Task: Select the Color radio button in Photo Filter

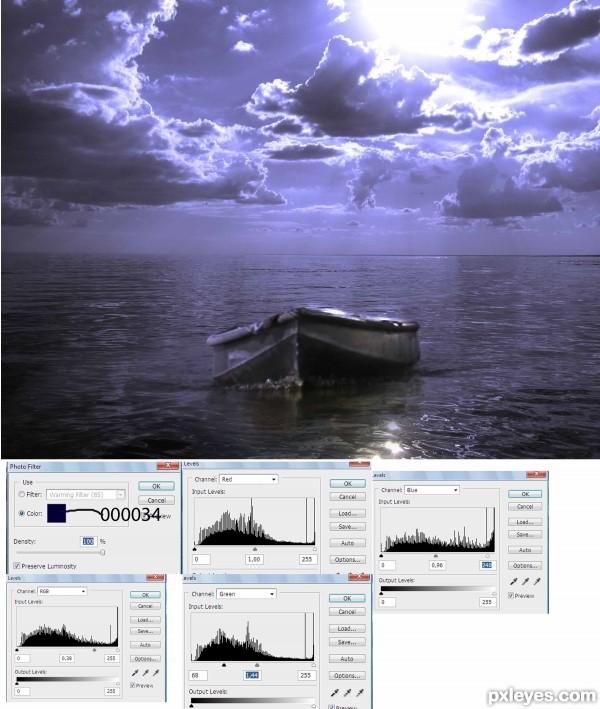Action: [x=21, y=514]
